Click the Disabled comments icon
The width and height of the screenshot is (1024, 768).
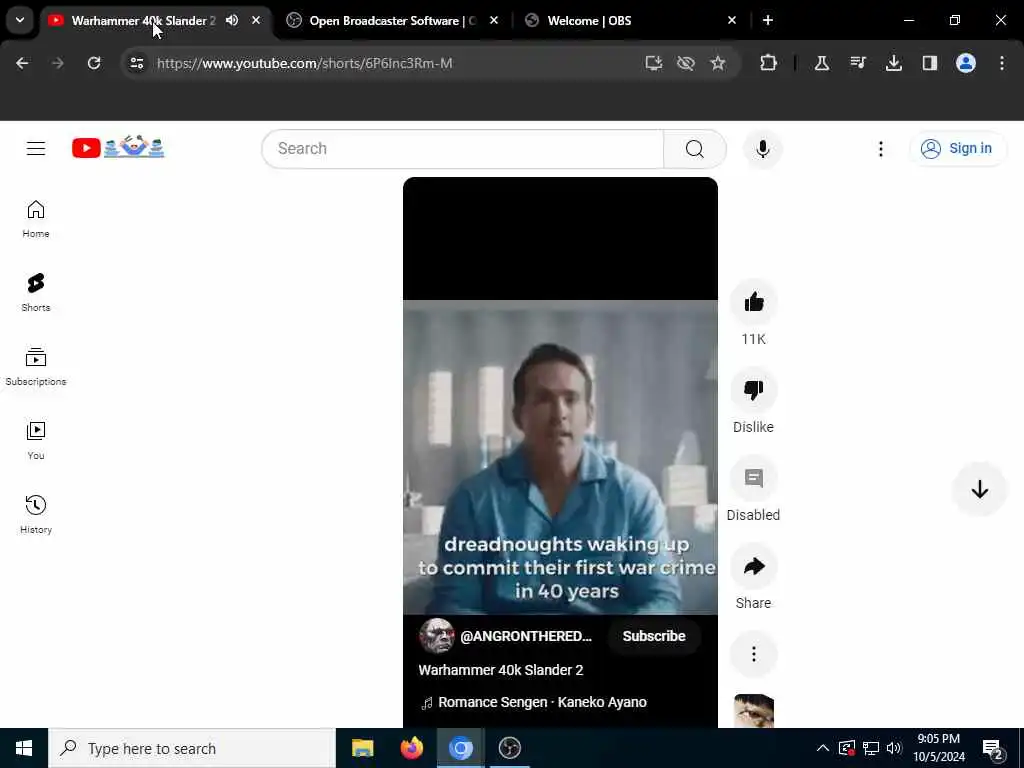[x=754, y=479]
